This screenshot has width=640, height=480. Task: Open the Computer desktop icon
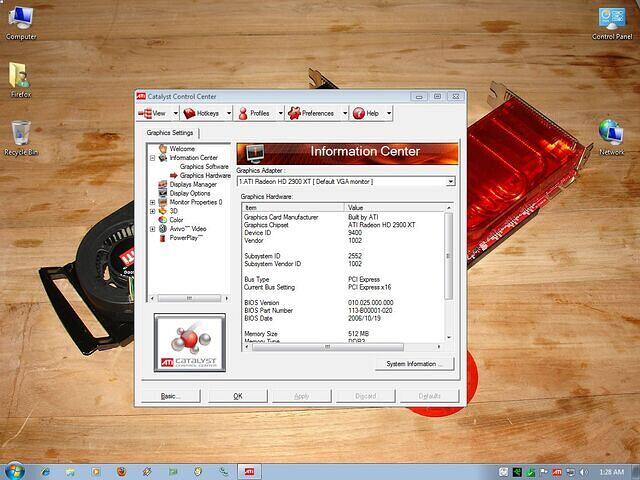coord(21,23)
